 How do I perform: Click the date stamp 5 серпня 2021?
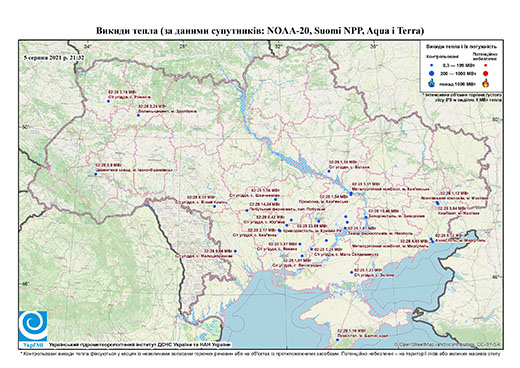coord(54,58)
